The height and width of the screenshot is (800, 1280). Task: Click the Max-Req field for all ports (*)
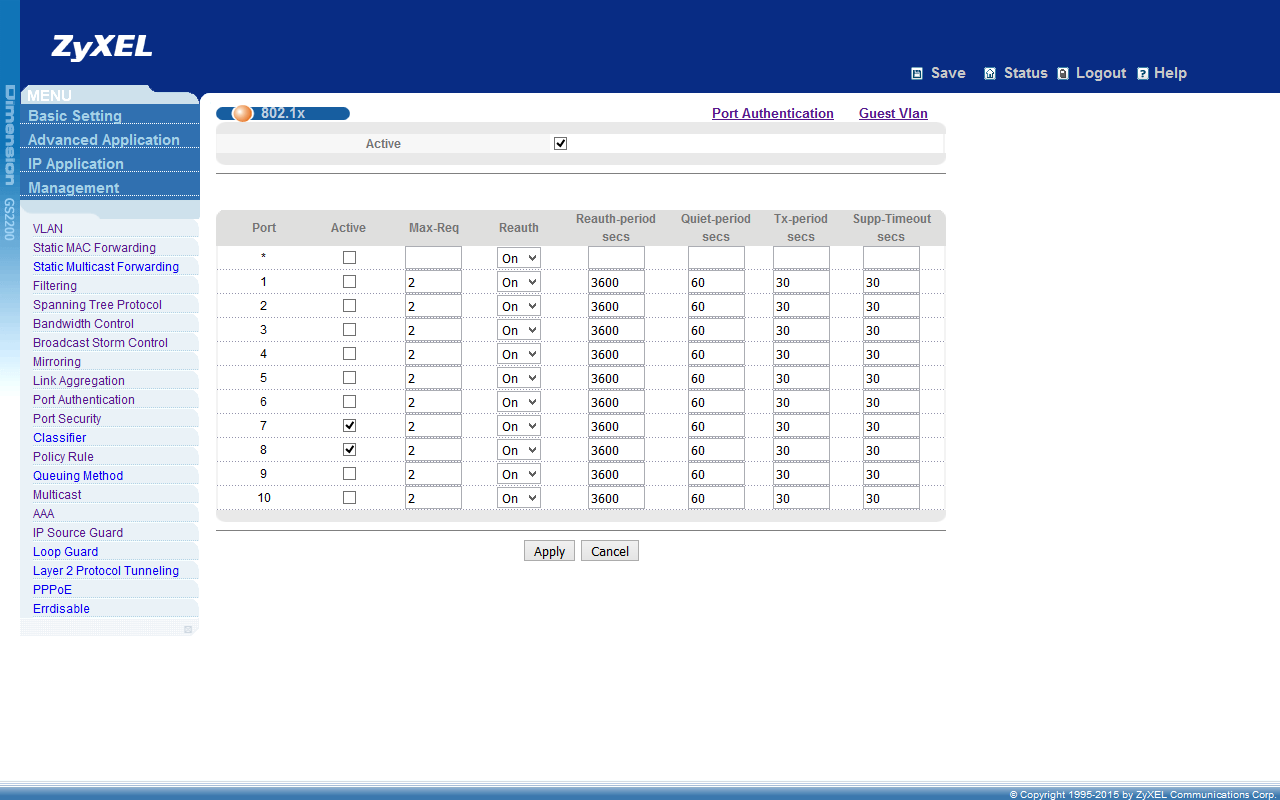433,258
